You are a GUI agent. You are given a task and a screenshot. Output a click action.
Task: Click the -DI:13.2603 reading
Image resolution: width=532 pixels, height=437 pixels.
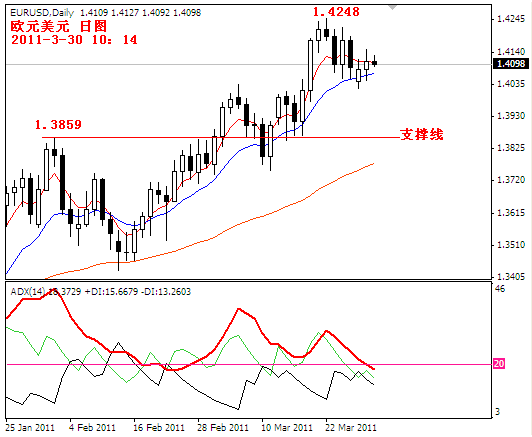click(x=166, y=291)
